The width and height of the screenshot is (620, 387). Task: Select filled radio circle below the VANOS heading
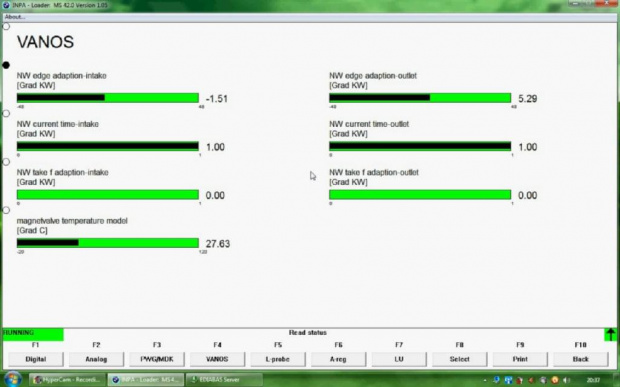tap(6, 65)
